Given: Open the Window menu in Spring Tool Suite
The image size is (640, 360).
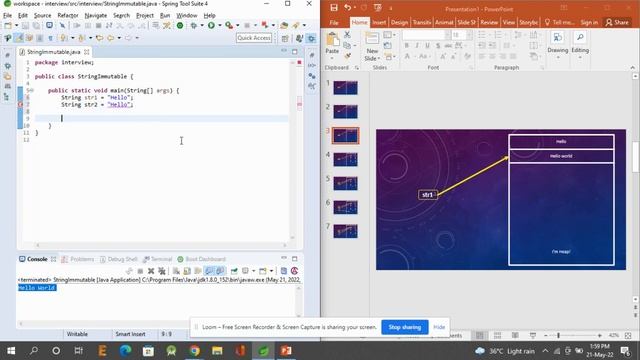Looking at the screenshot, I should 187,16.
